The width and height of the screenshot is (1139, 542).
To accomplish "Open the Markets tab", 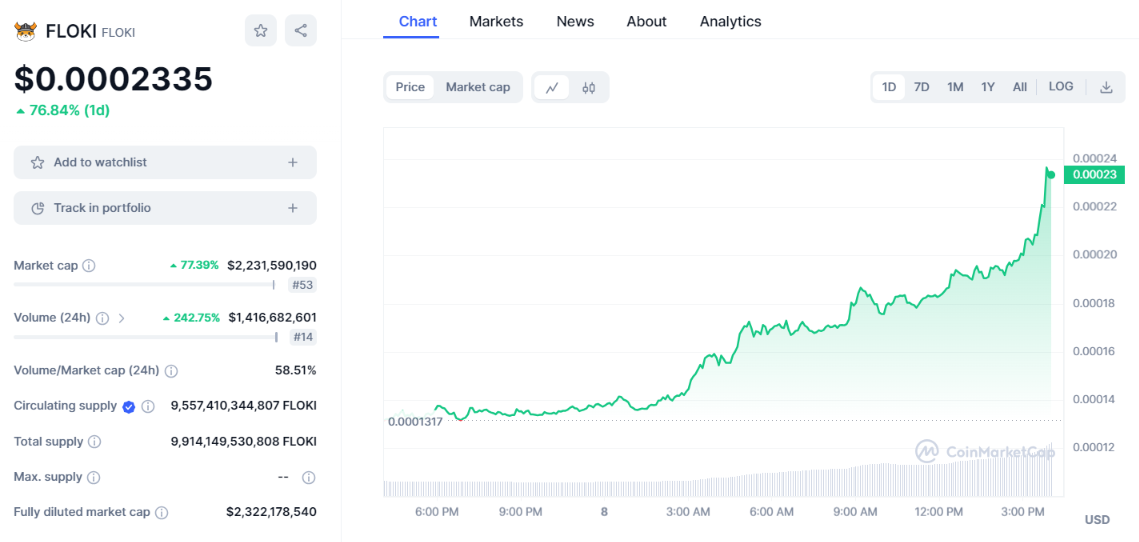I will tap(496, 21).
